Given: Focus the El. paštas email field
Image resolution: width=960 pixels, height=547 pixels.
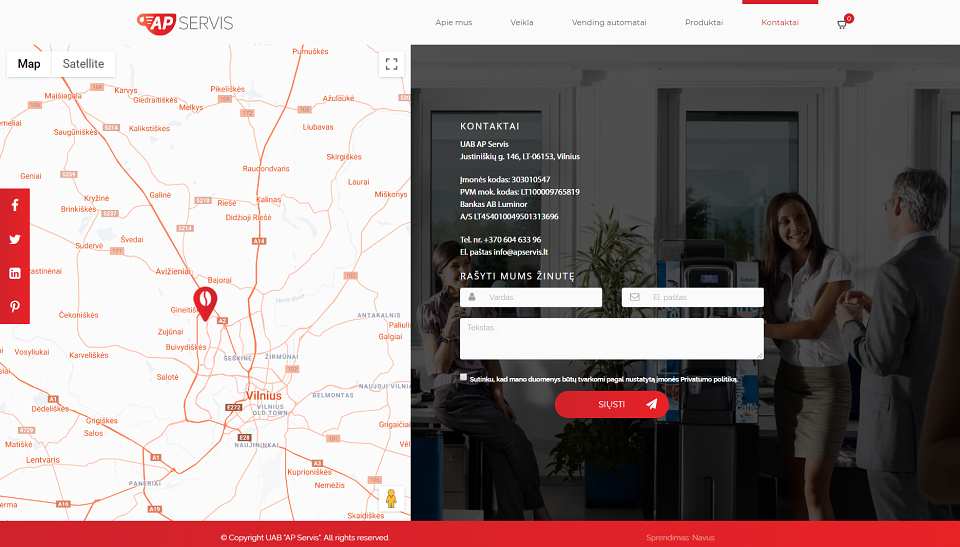Looking at the screenshot, I should point(692,297).
